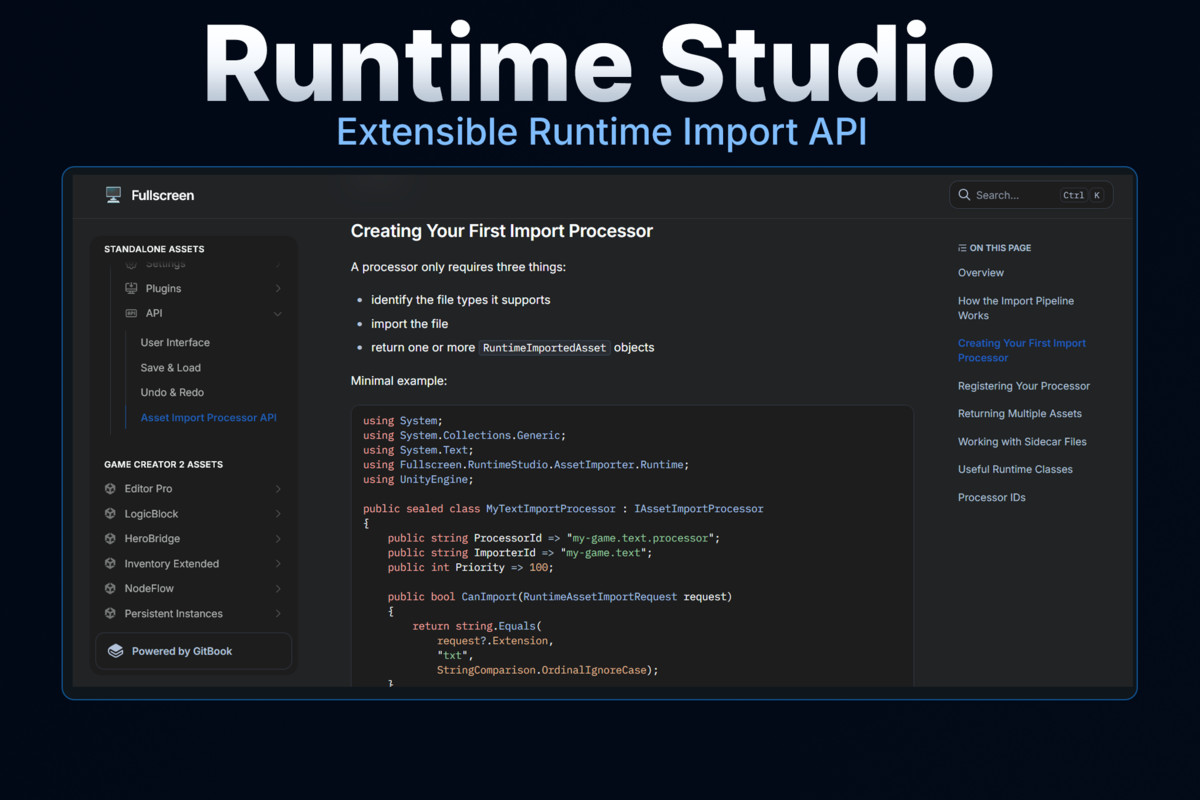Screen dimensions: 1200x800
Task: Expand the Inventory Extended chevron
Action: (x=278, y=564)
